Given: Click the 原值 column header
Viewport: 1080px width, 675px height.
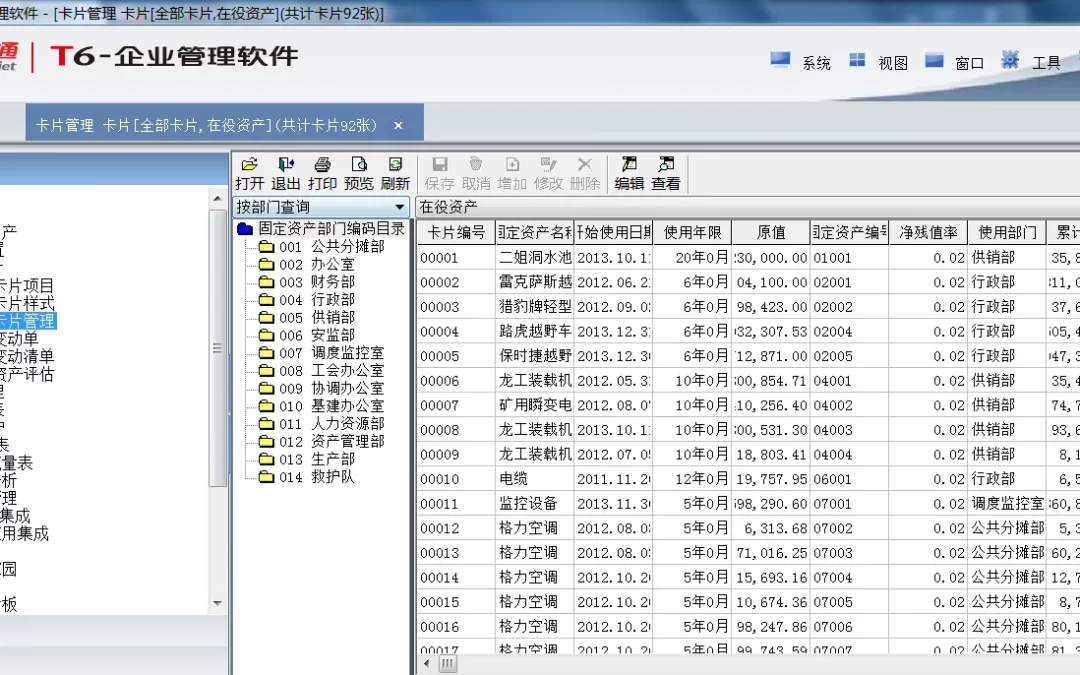Looking at the screenshot, I should pyautogui.click(x=771, y=233).
